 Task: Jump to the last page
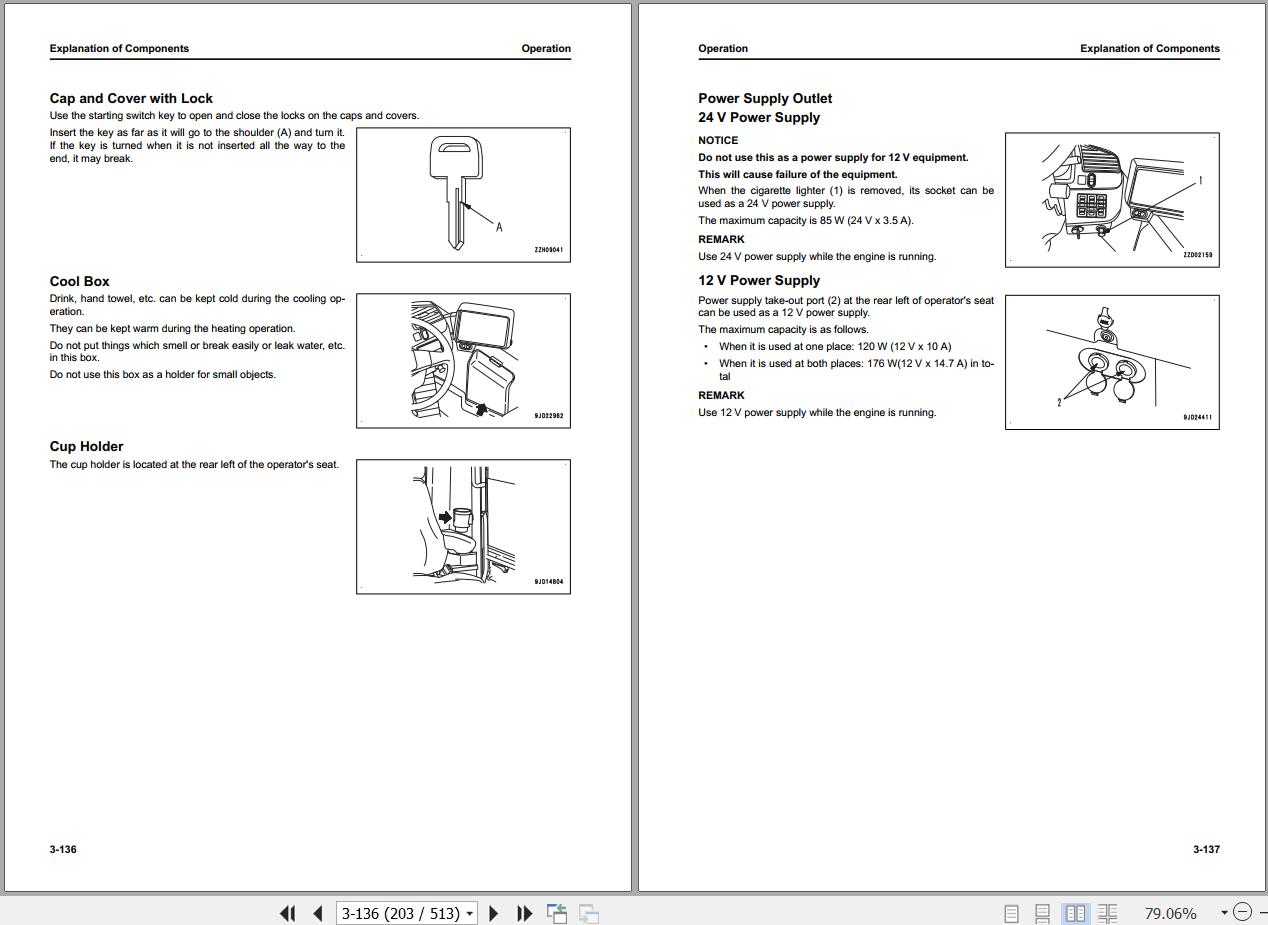pyautogui.click(x=524, y=913)
